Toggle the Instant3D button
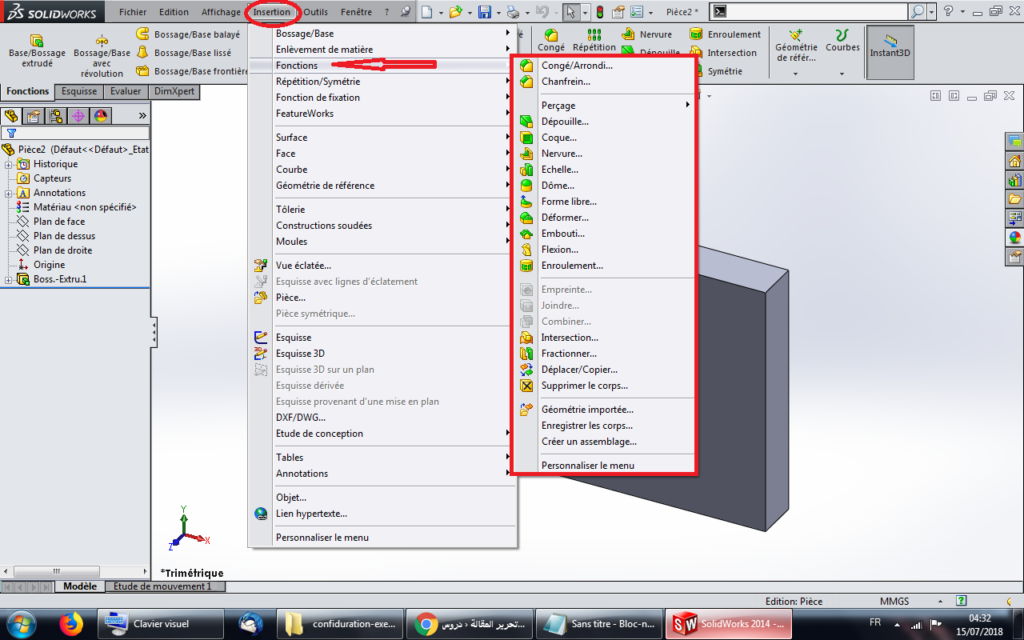The image size is (1024, 640). (889, 45)
